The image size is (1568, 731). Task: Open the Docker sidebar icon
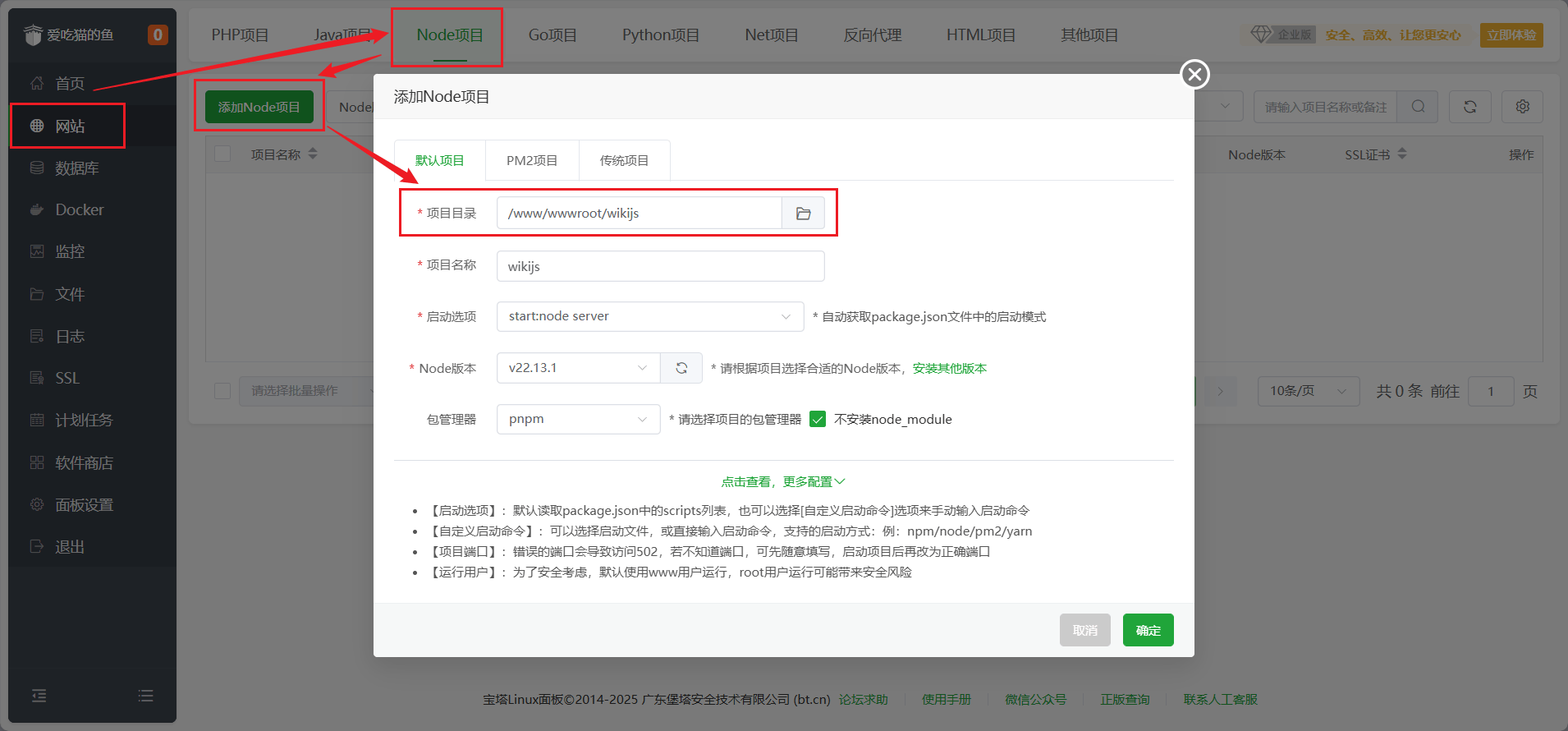pos(37,209)
